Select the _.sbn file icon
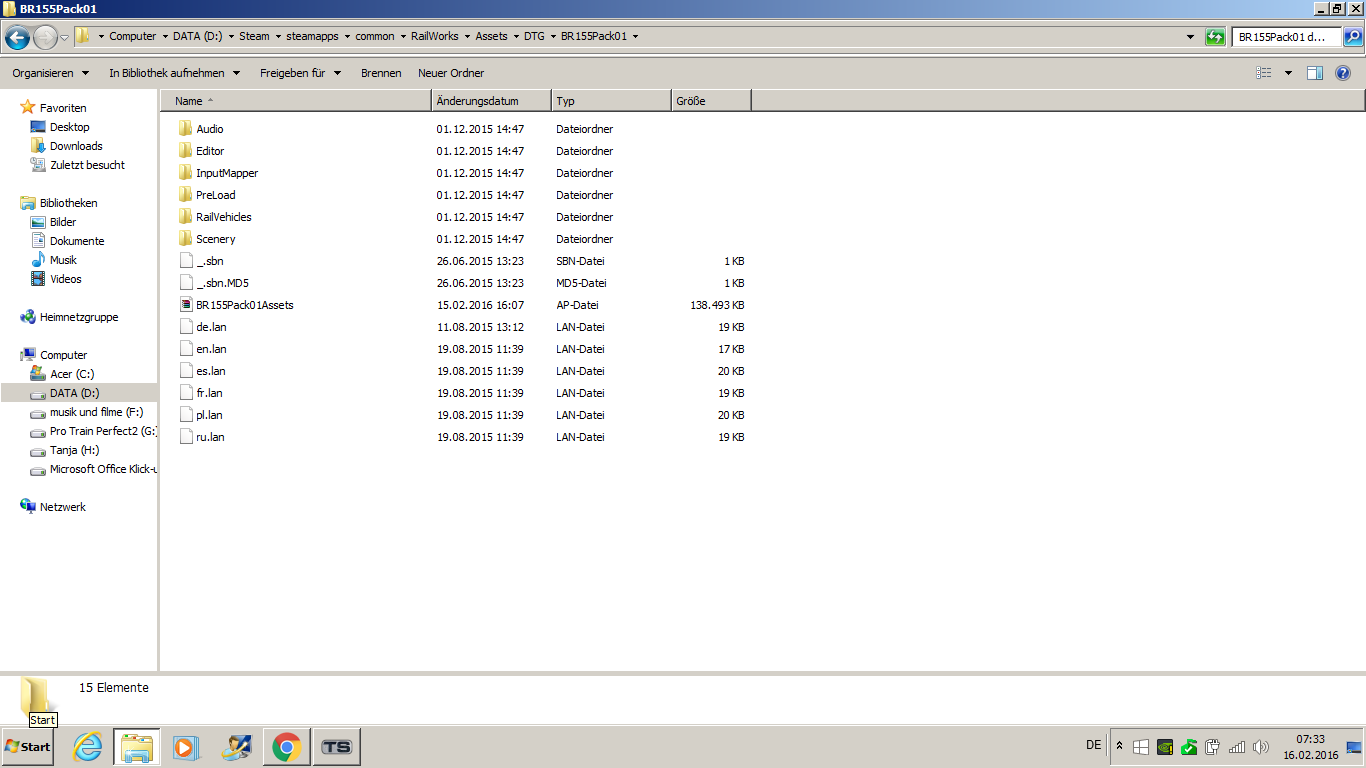 pyautogui.click(x=185, y=261)
